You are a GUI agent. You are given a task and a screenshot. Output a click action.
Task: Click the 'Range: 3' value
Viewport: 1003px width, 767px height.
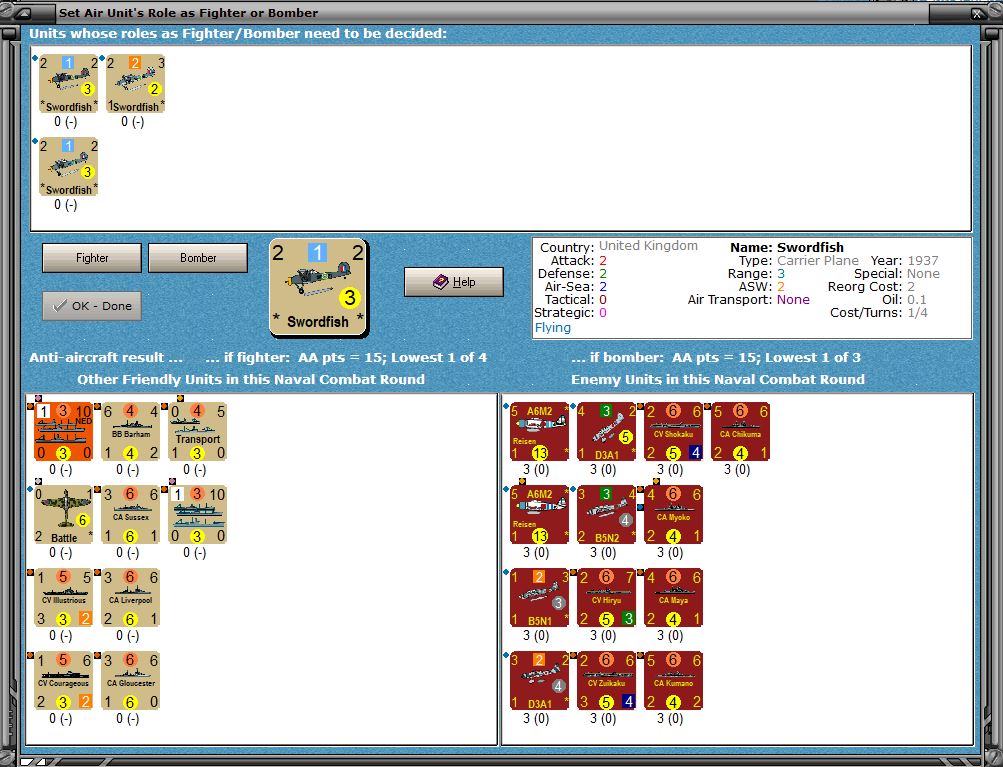[x=755, y=273]
